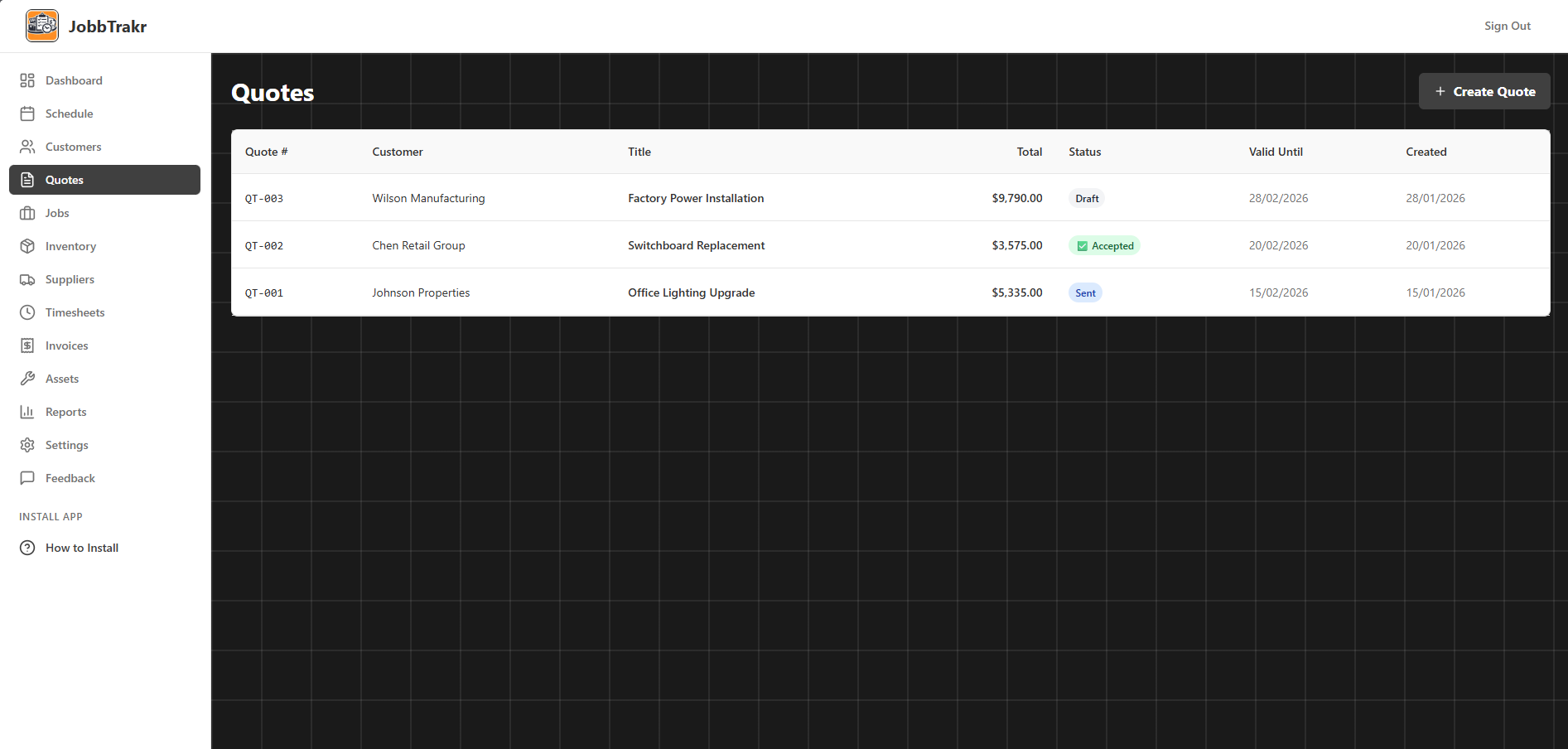Select the Office Lighting Upgrade quote row
Image resolution: width=1568 pixels, height=749 pixels.
point(691,292)
